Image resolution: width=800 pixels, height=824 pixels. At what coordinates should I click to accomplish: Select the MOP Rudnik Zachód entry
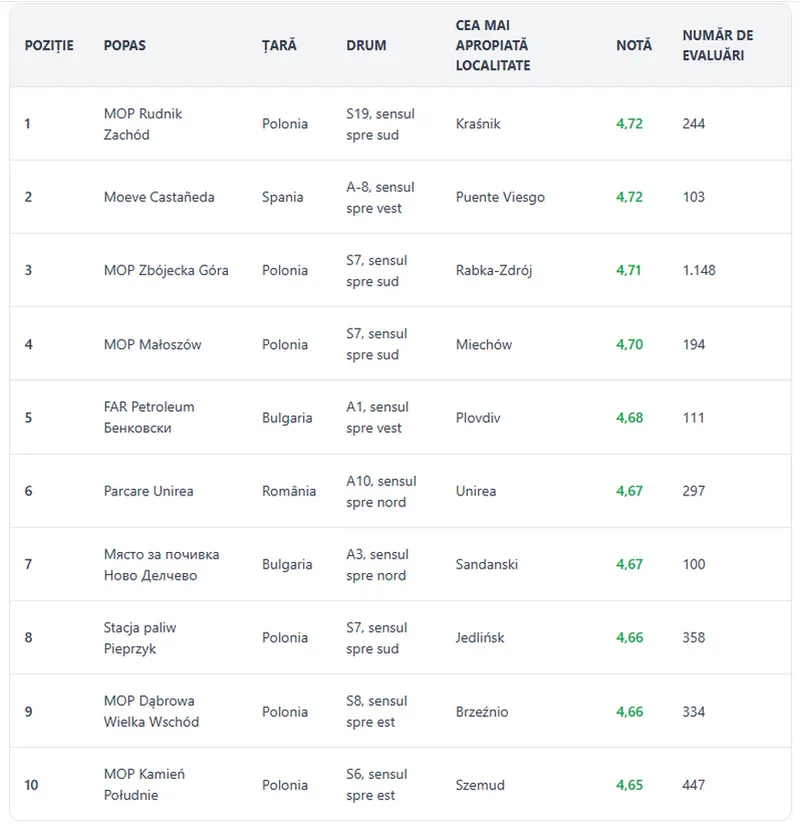[142, 124]
